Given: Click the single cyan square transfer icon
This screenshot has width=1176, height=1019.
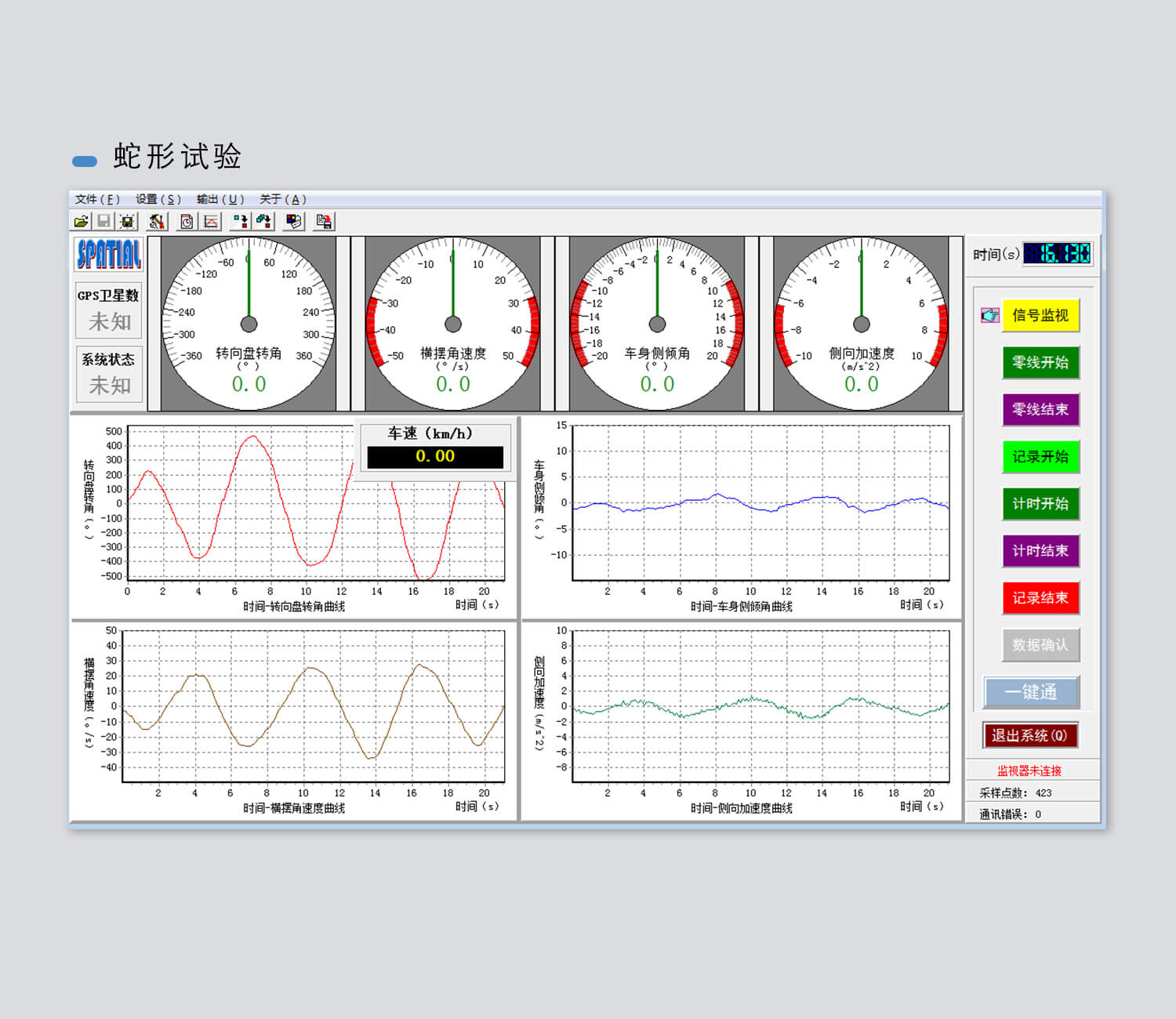Looking at the screenshot, I should [240, 222].
